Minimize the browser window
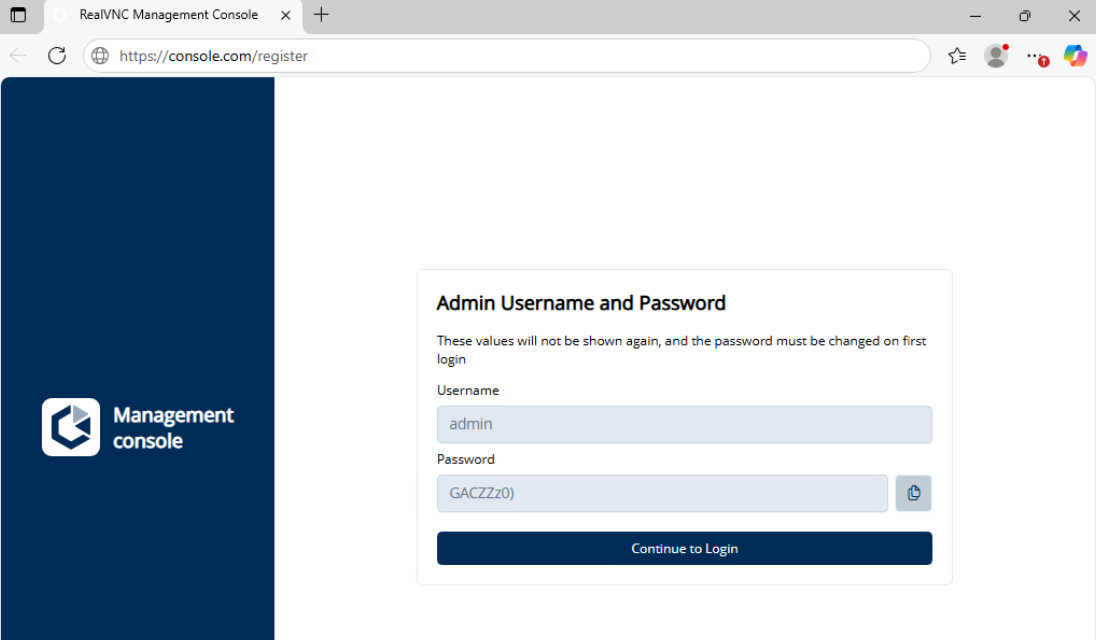Image resolution: width=1096 pixels, height=640 pixels. tap(975, 15)
